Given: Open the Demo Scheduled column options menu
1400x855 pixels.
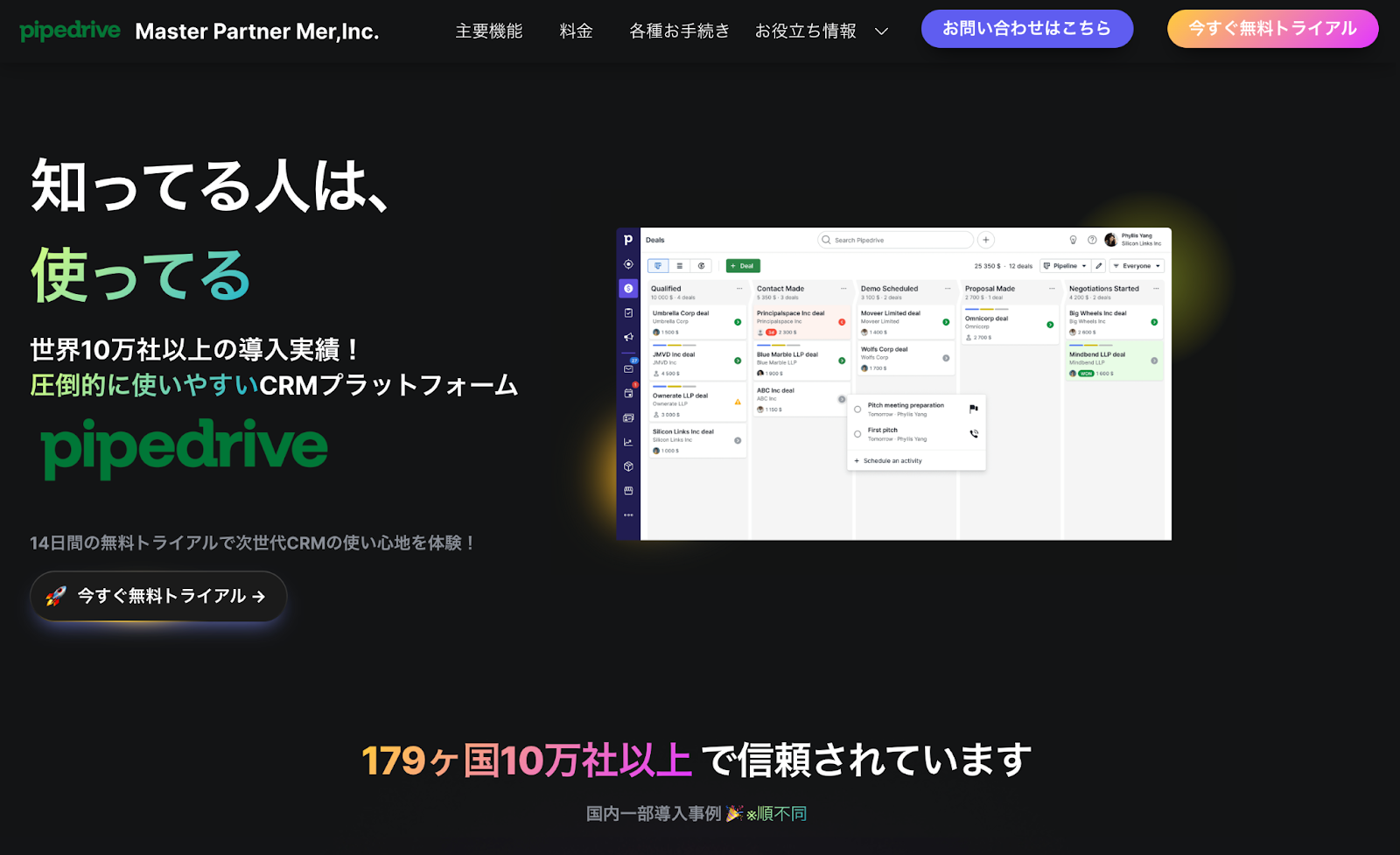Looking at the screenshot, I should [948, 289].
